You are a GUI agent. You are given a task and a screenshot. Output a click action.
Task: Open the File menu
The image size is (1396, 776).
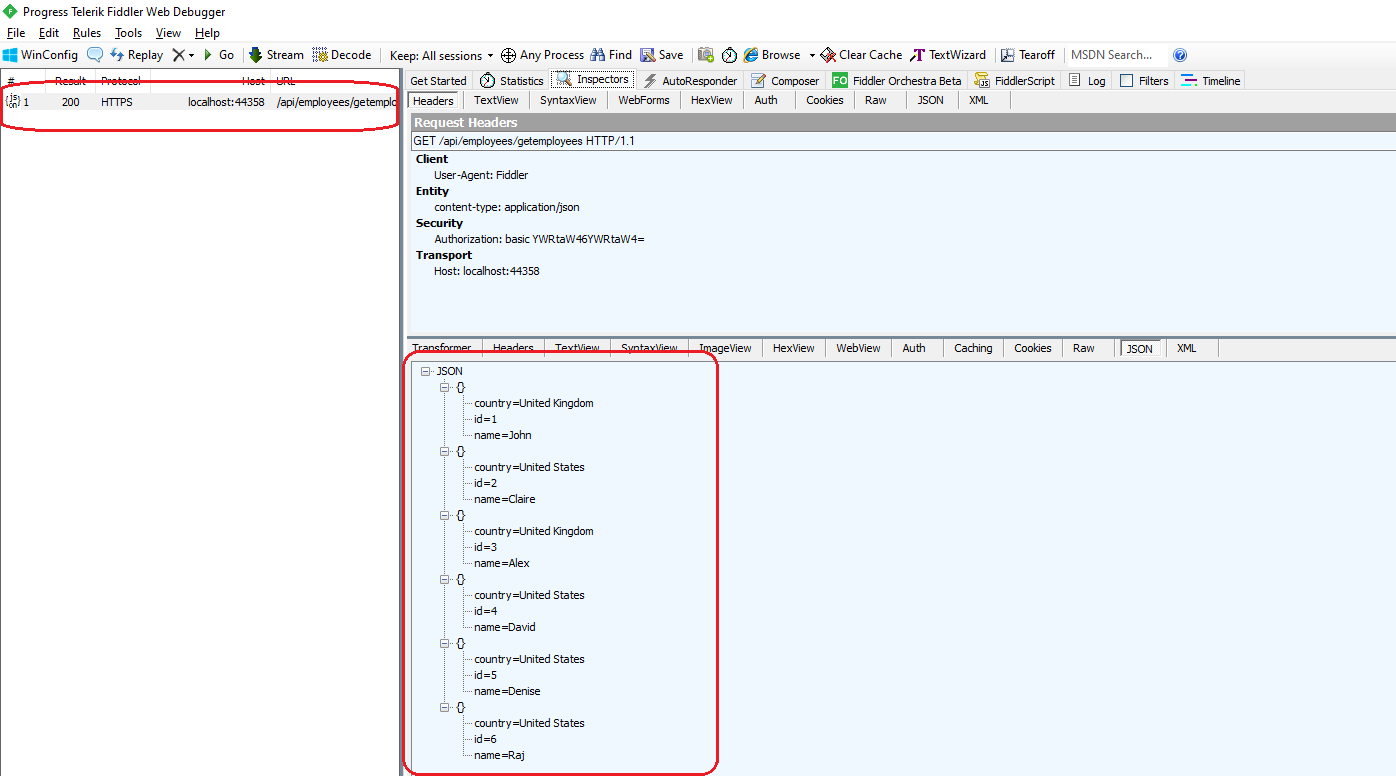(16, 33)
